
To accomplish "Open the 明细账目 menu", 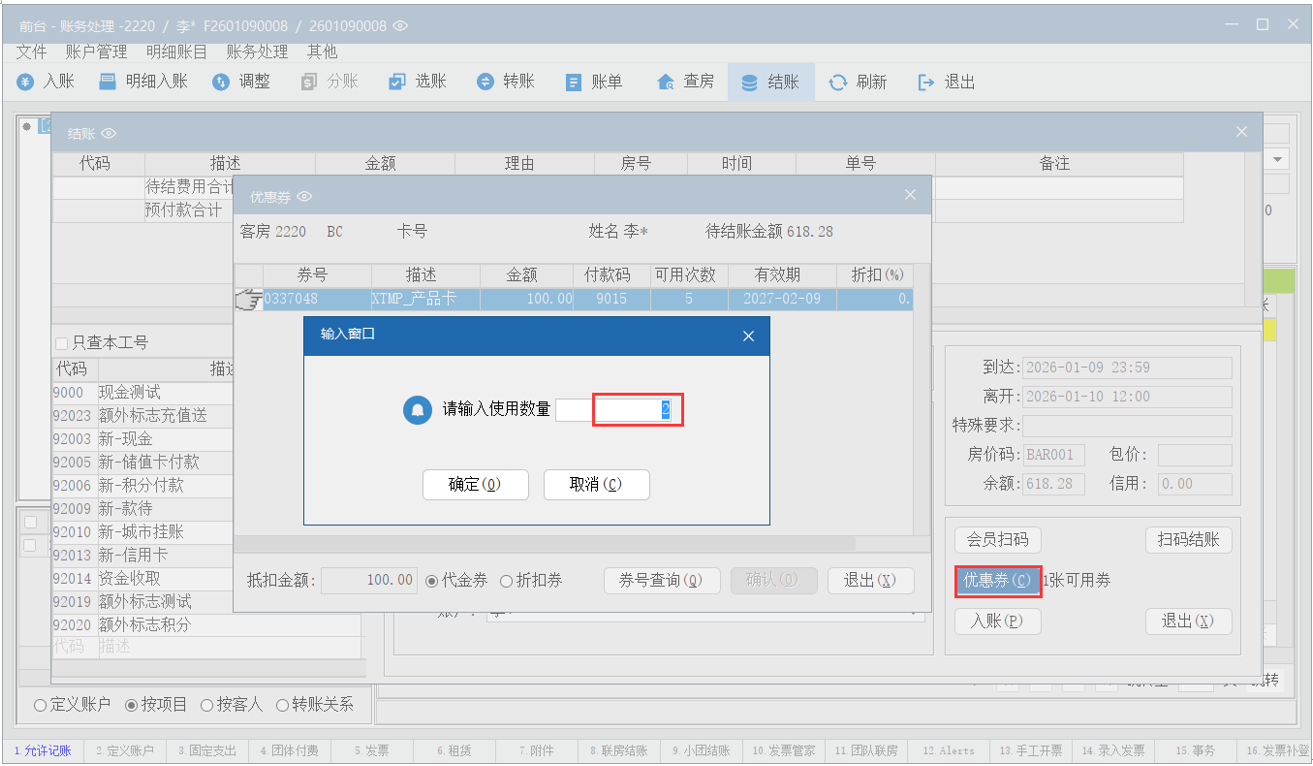I will point(176,51).
